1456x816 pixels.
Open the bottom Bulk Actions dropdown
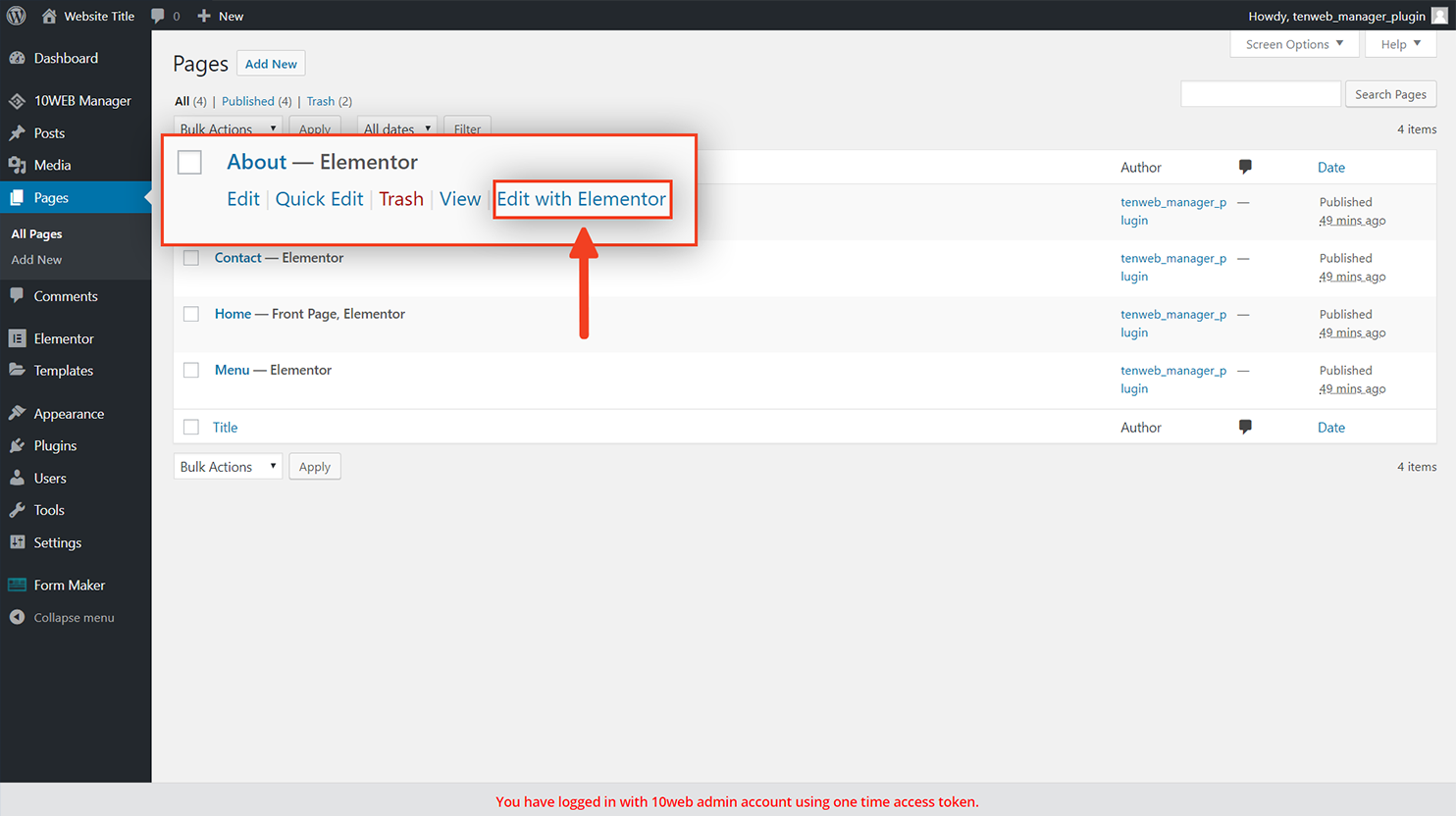(x=228, y=467)
